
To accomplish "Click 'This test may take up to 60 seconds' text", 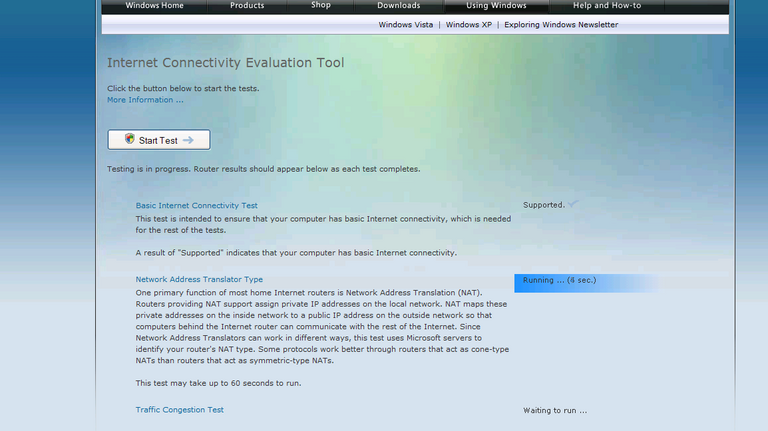I will (x=218, y=383).
